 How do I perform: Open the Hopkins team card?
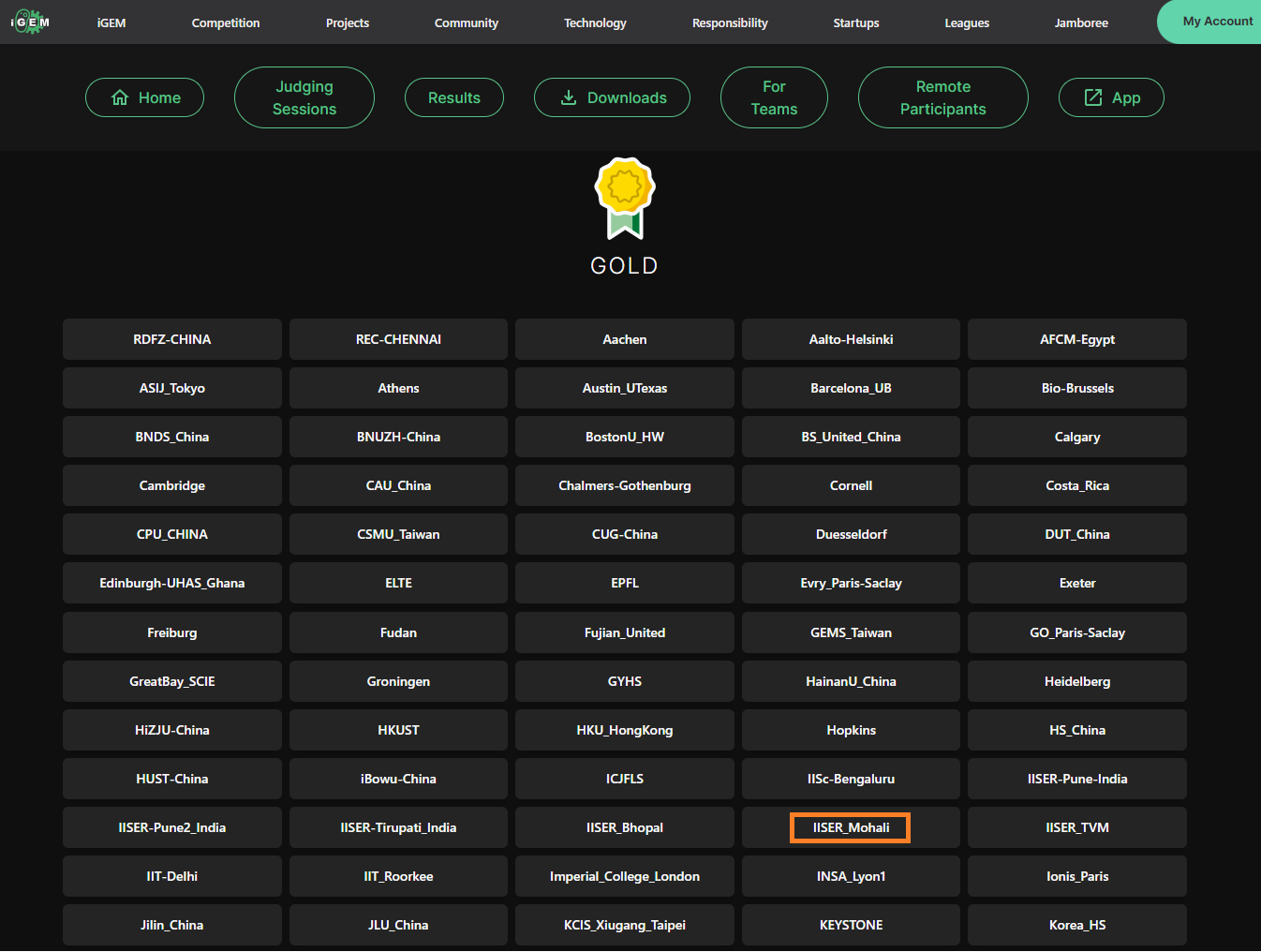tap(851, 730)
